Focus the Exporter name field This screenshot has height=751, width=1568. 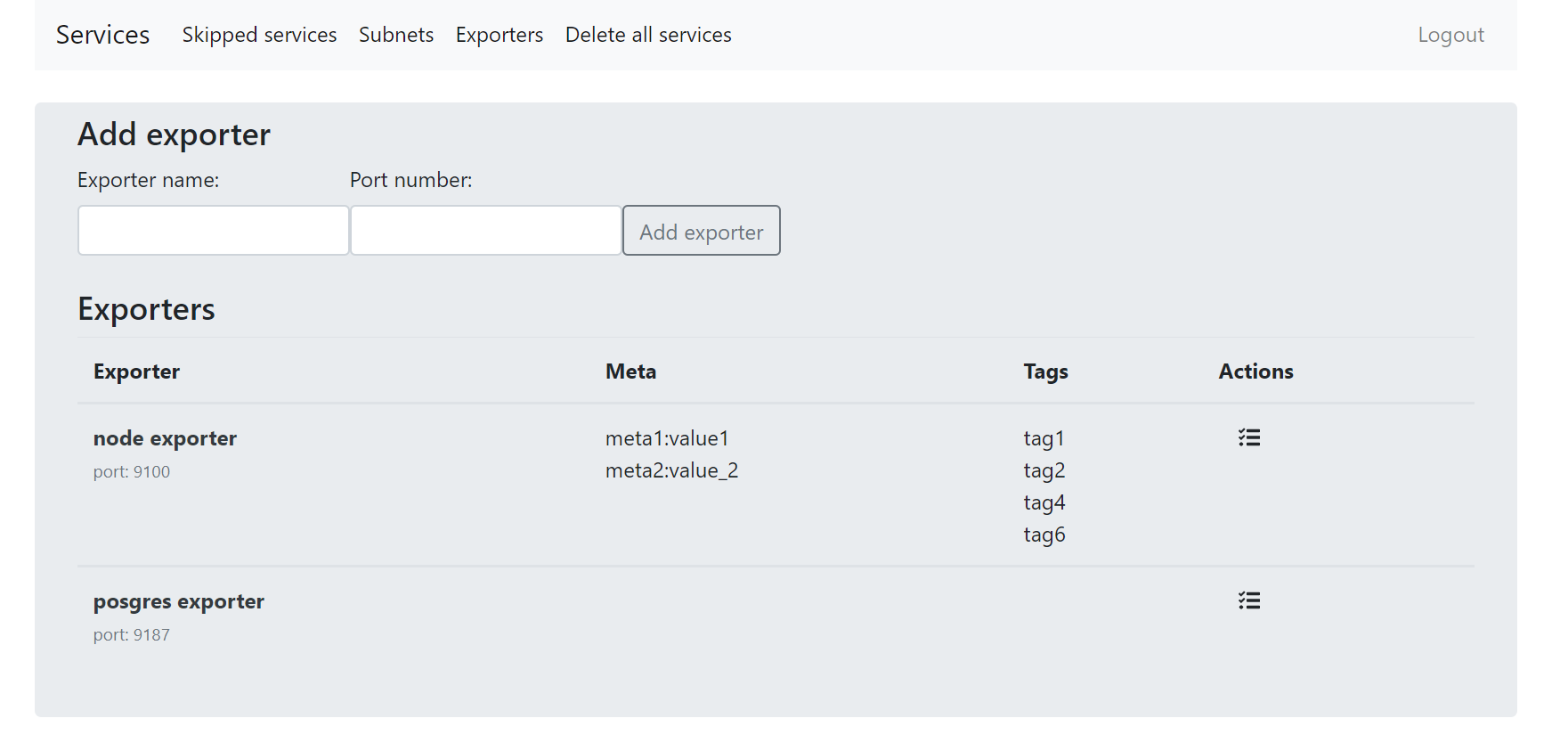point(214,231)
